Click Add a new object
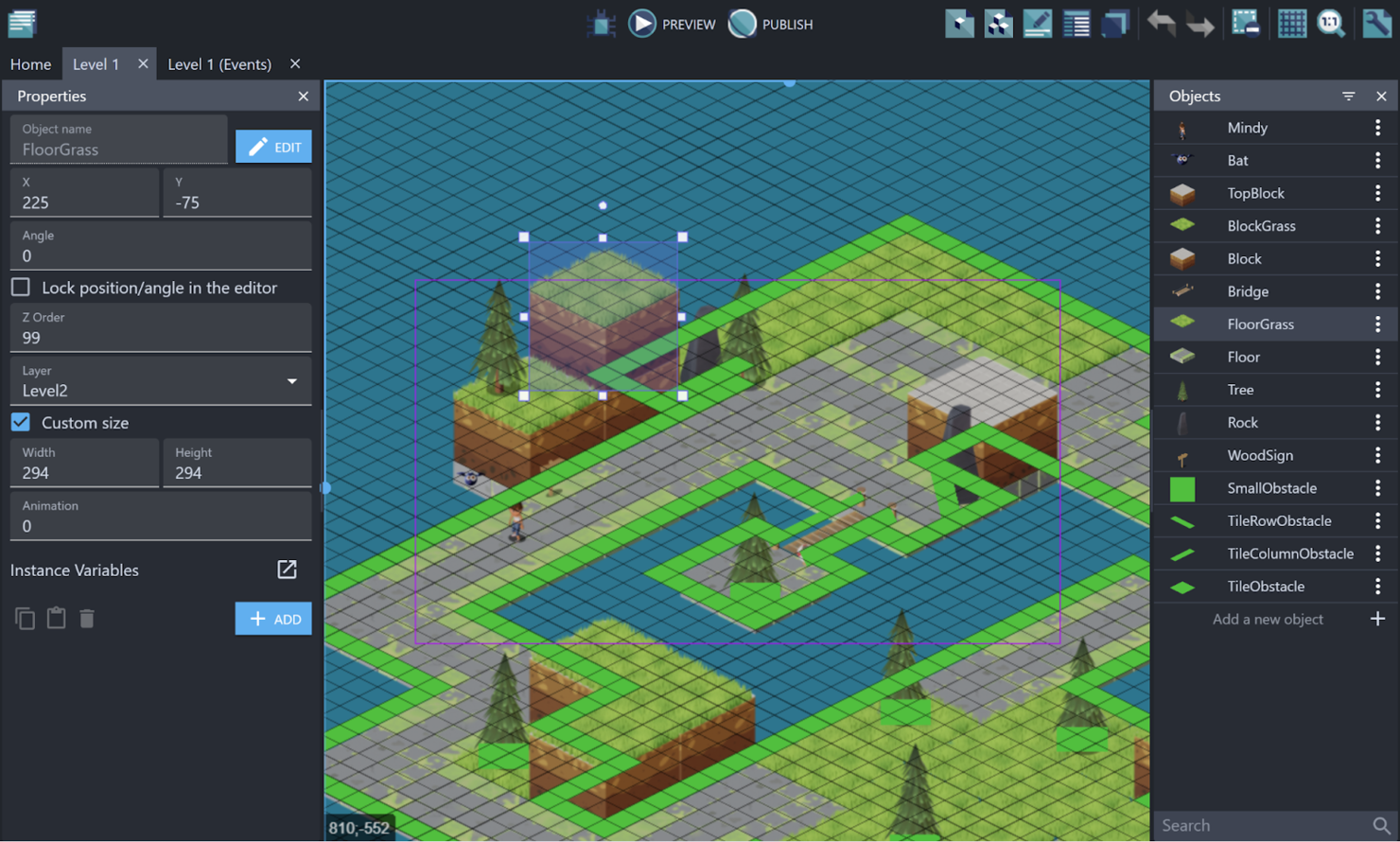The height and width of the screenshot is (842, 1400). pos(1268,619)
